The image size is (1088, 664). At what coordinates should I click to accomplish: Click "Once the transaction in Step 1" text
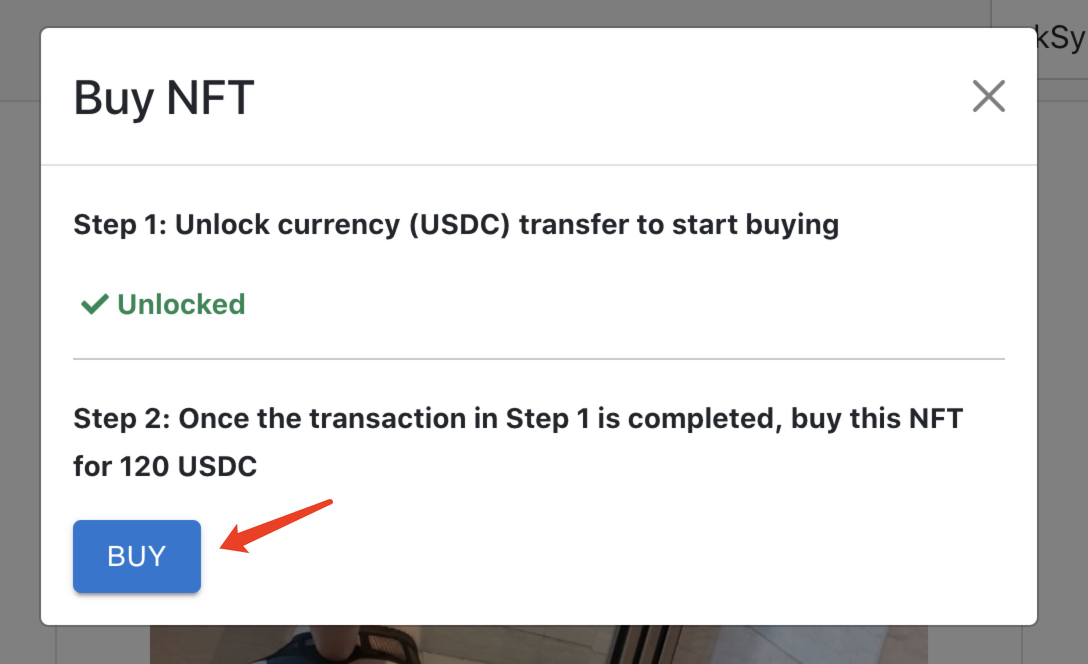pos(385,418)
